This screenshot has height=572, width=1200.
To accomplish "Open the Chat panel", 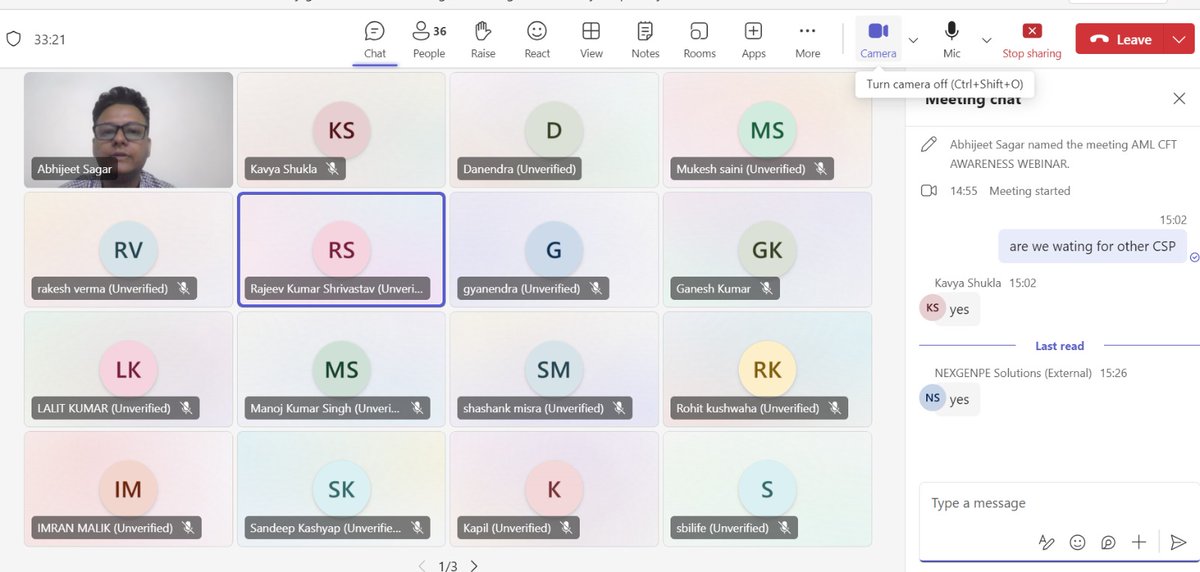I will click(375, 40).
